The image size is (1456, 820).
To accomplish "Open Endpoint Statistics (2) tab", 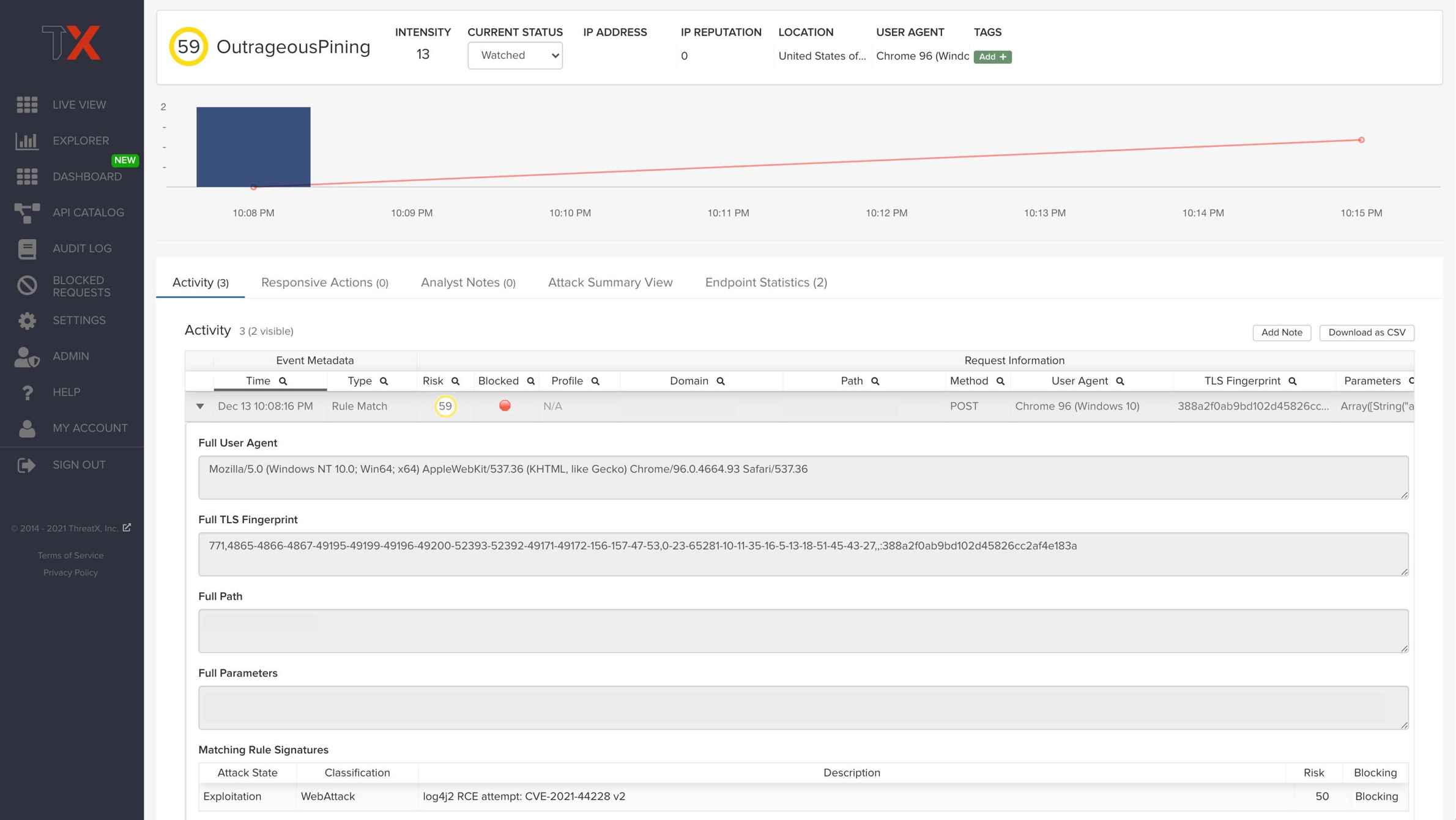I will tap(766, 283).
